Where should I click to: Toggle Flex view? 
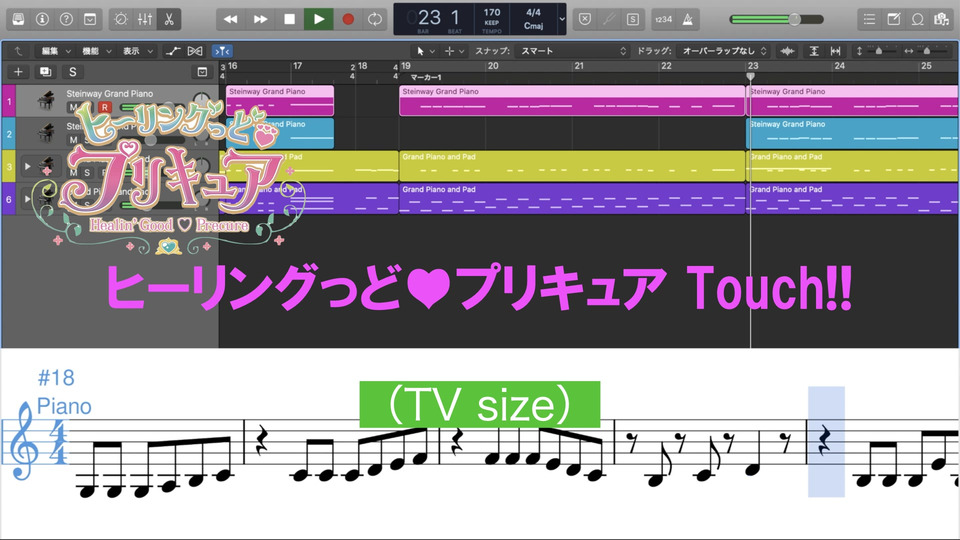[195, 51]
